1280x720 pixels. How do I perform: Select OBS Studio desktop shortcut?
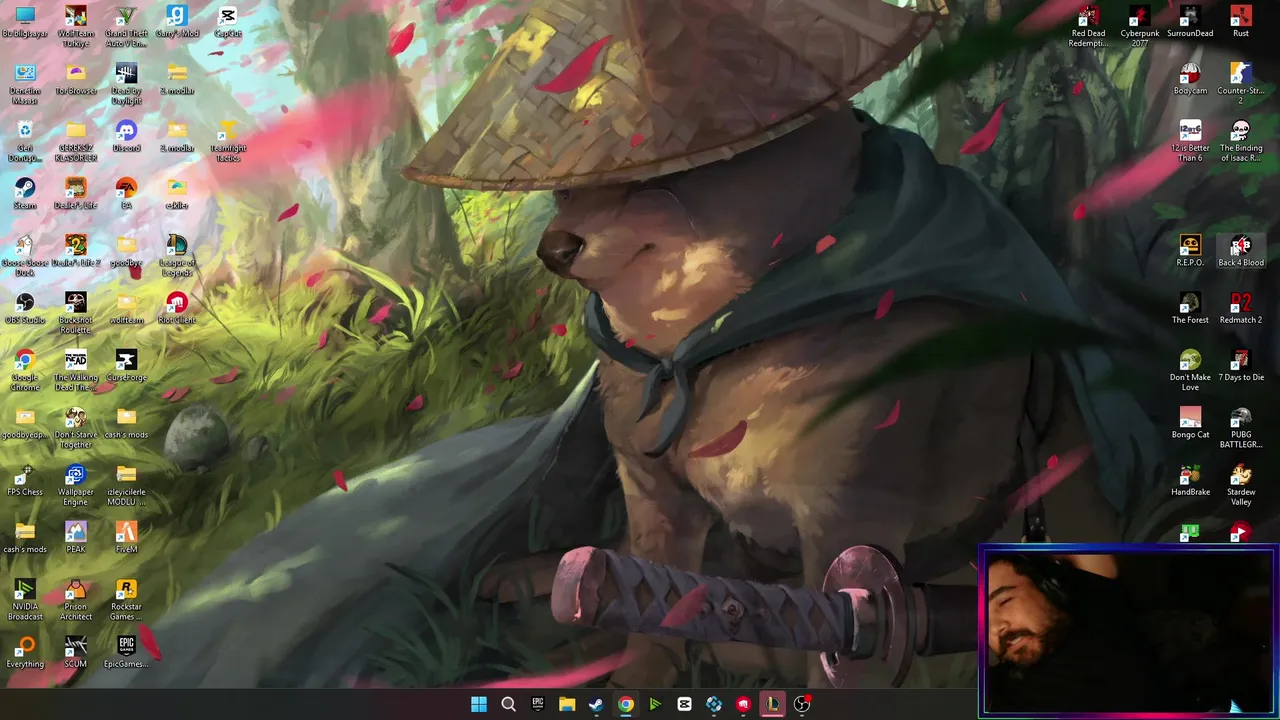25,309
